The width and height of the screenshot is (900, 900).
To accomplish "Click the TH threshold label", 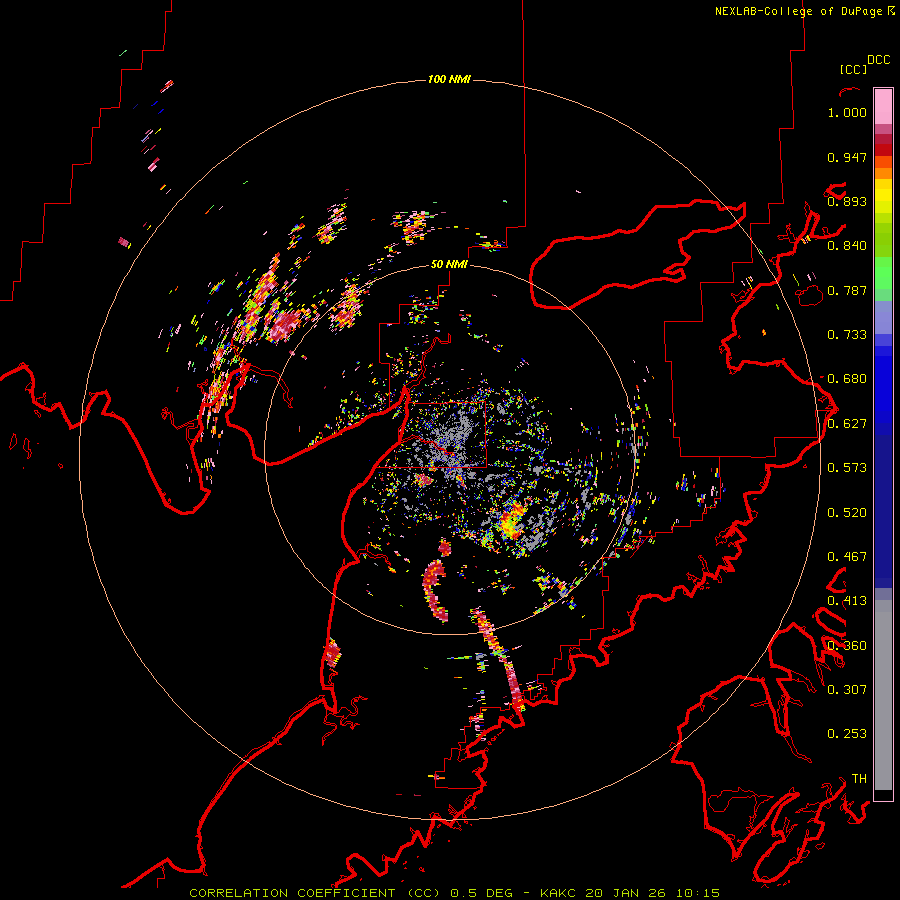I will pyautogui.click(x=859, y=779).
